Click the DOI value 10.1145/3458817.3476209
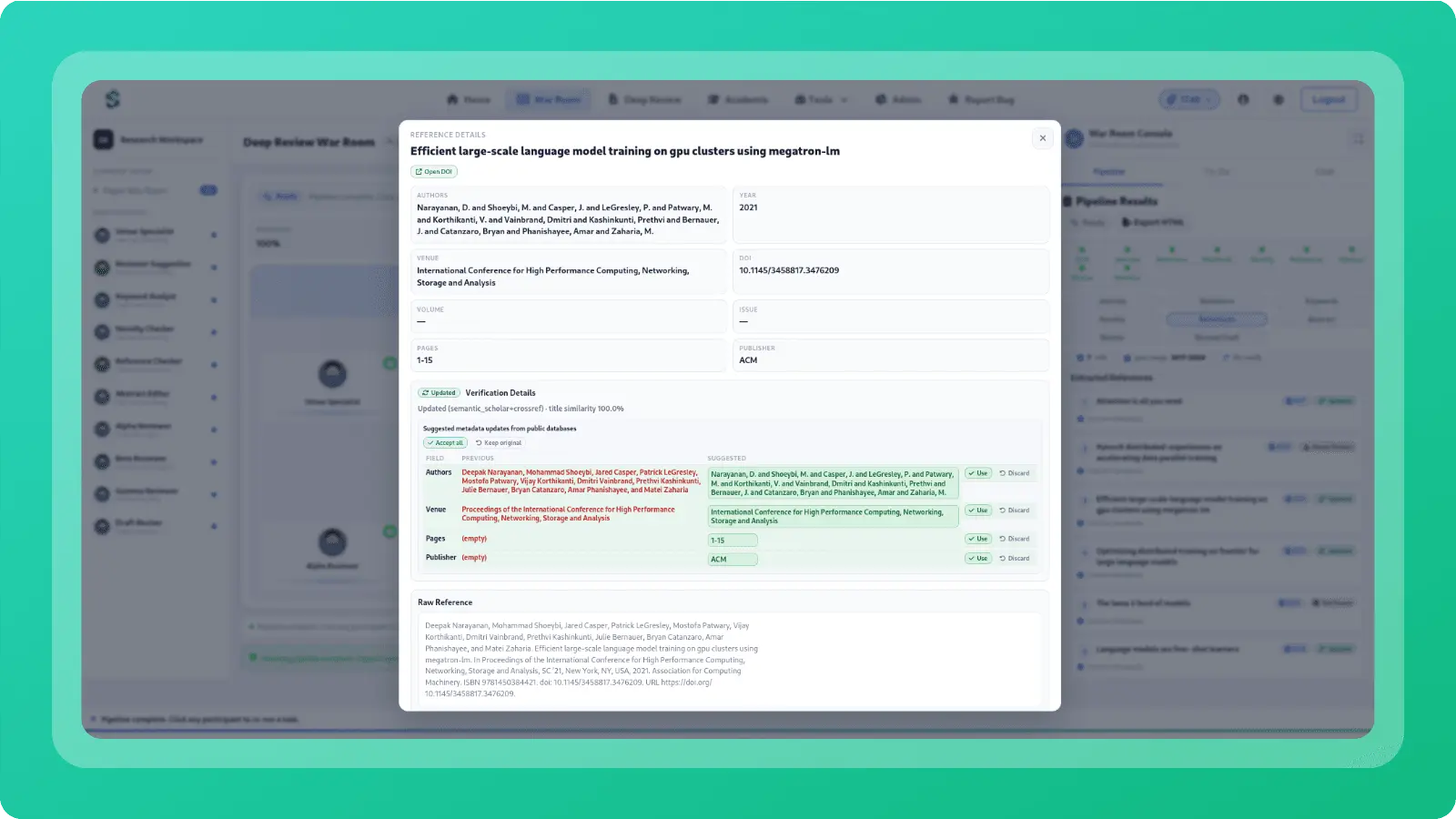This screenshot has height=819, width=1456. click(x=789, y=270)
